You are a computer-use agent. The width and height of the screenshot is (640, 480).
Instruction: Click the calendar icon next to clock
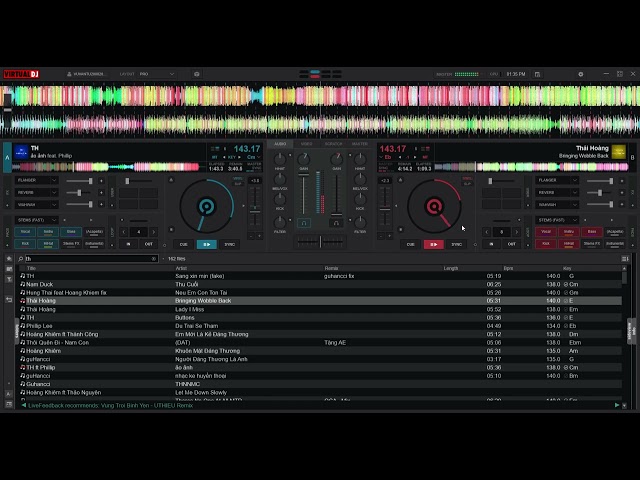point(538,74)
